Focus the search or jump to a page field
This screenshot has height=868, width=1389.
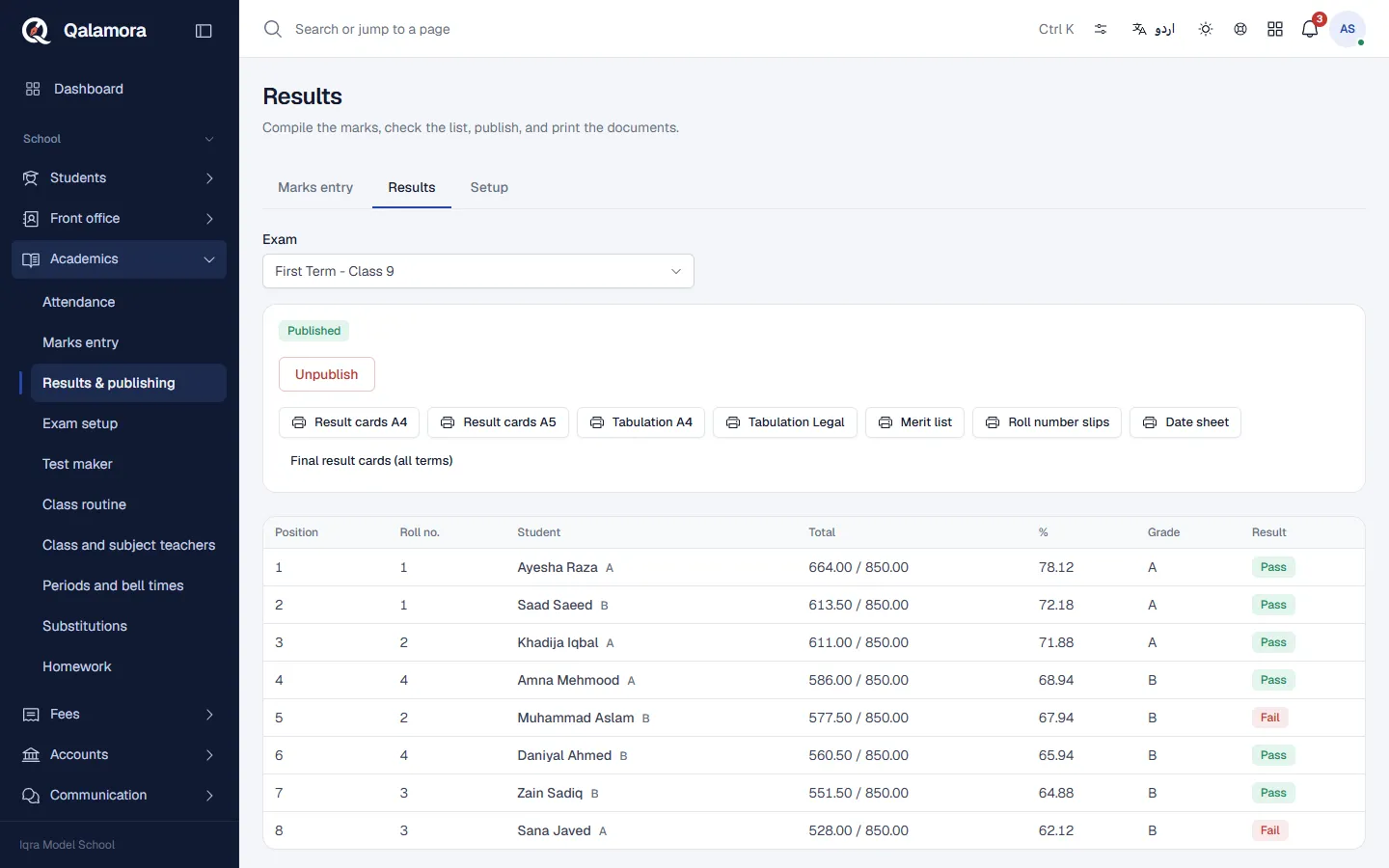(372, 29)
